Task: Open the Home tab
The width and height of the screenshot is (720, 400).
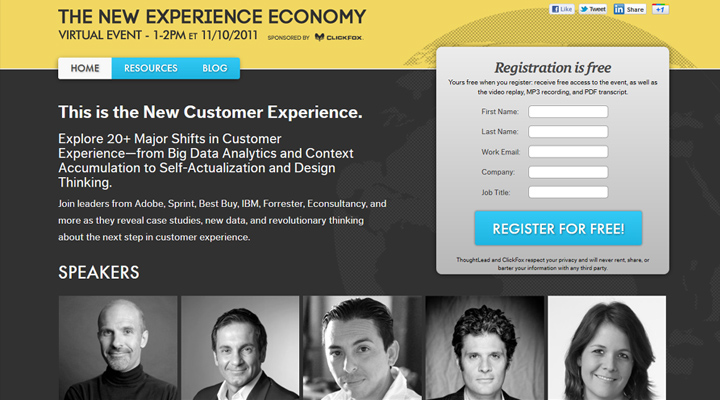Action: point(85,68)
